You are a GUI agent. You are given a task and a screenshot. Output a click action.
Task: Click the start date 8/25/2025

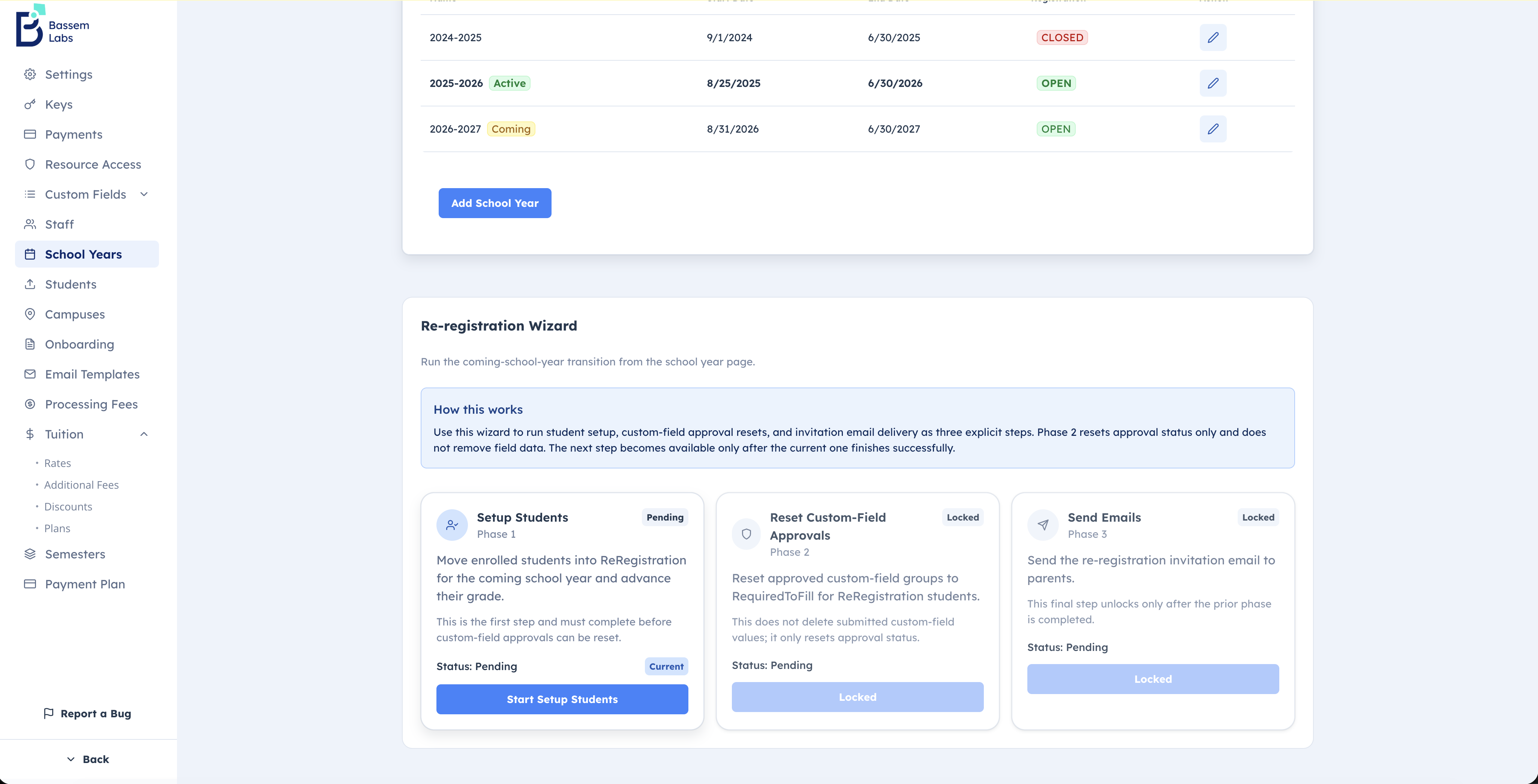(734, 83)
